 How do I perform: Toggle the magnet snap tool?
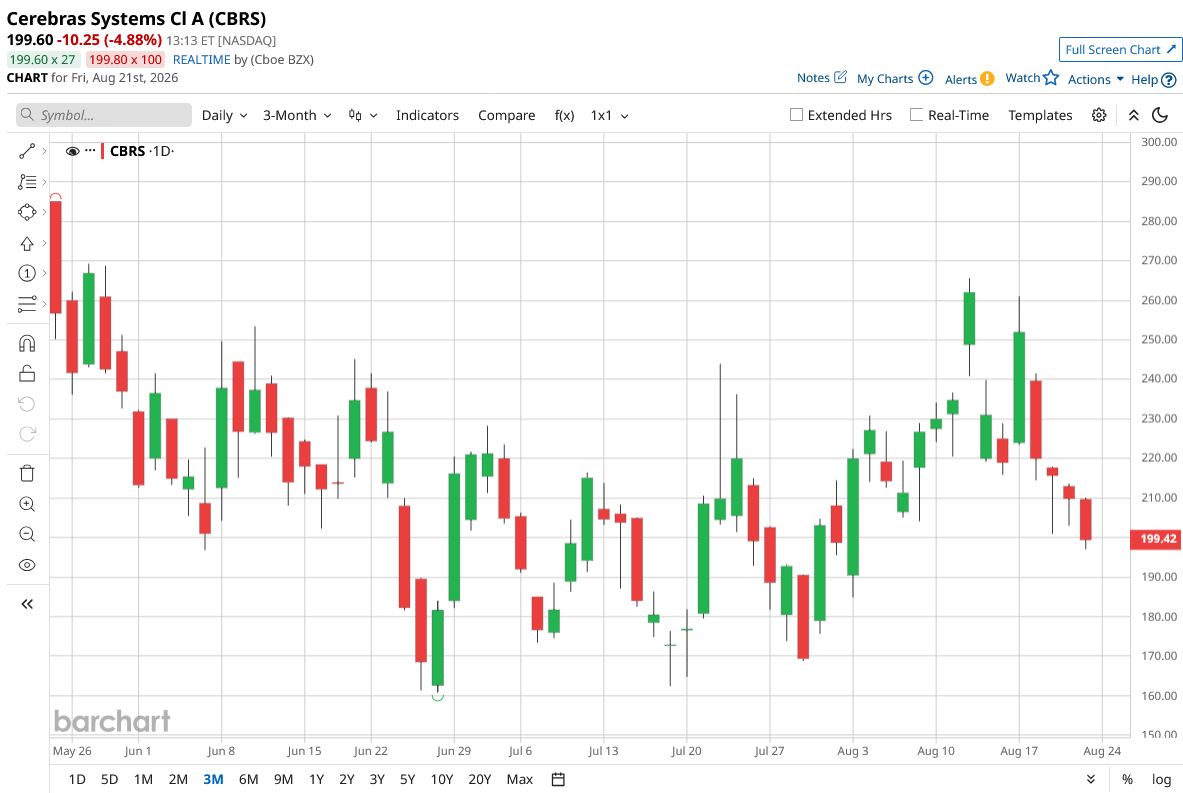[27, 343]
